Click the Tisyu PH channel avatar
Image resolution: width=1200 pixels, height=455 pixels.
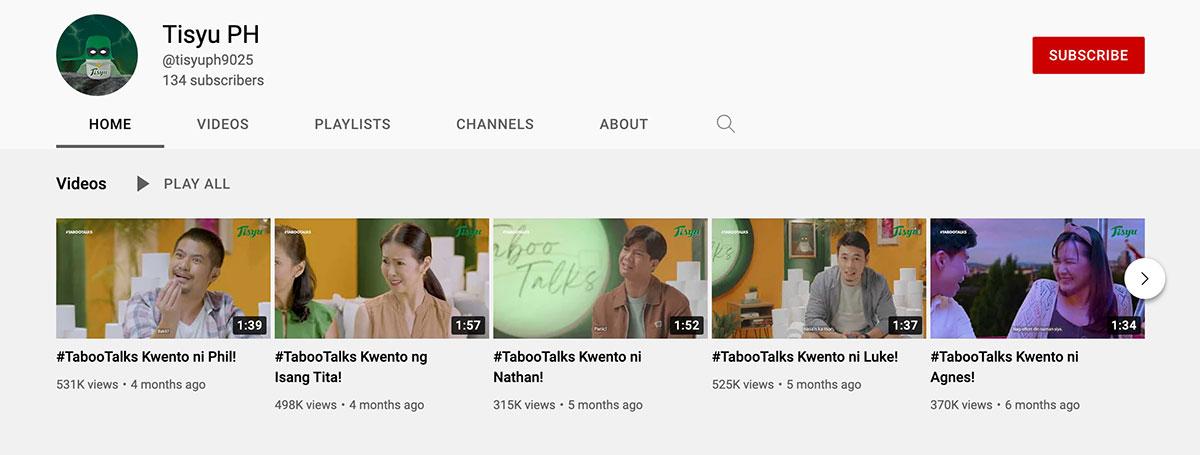coord(97,55)
